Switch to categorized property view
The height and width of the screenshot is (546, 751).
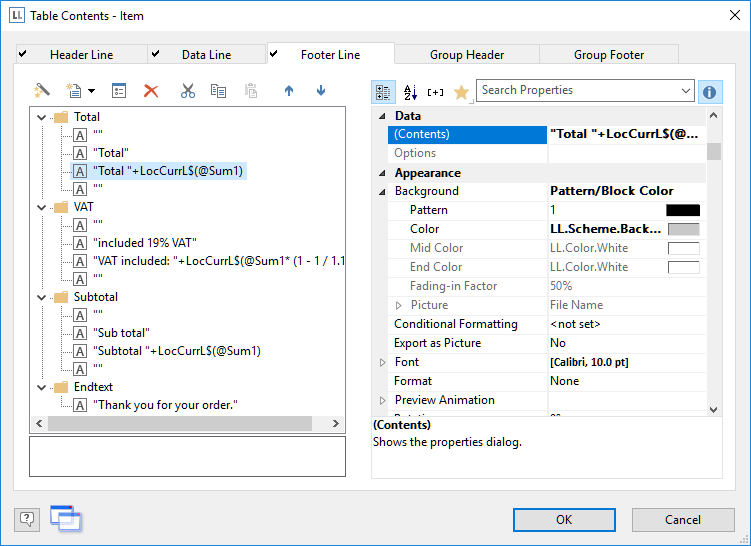pos(383,92)
